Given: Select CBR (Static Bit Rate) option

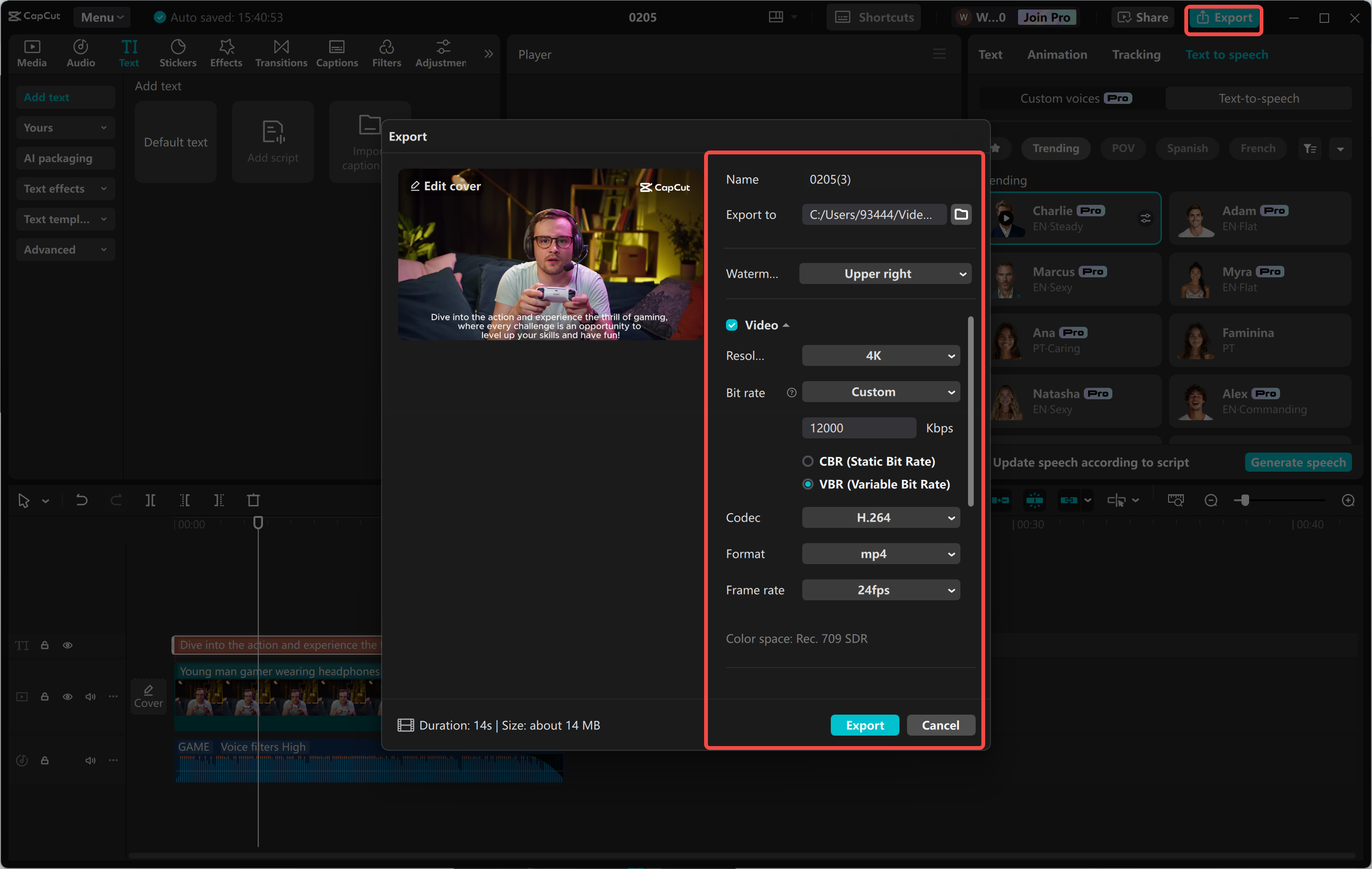Looking at the screenshot, I should (808, 461).
